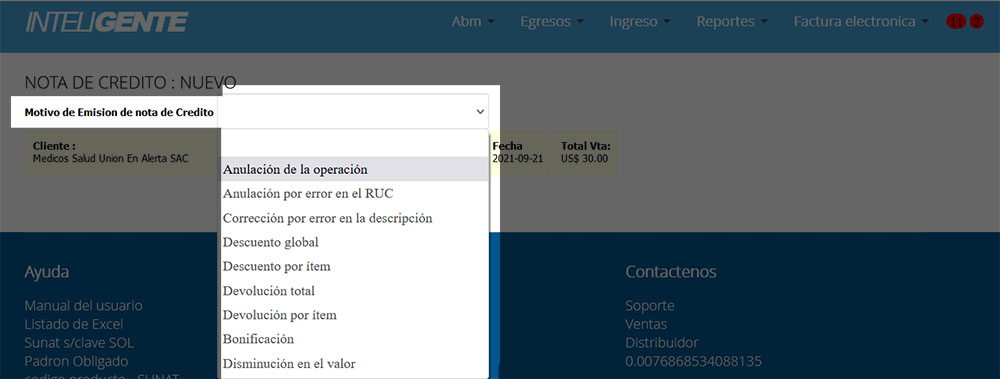This screenshot has width=1000, height=379.
Task: Select Corrección por error en la descripción
Action: [355, 218]
